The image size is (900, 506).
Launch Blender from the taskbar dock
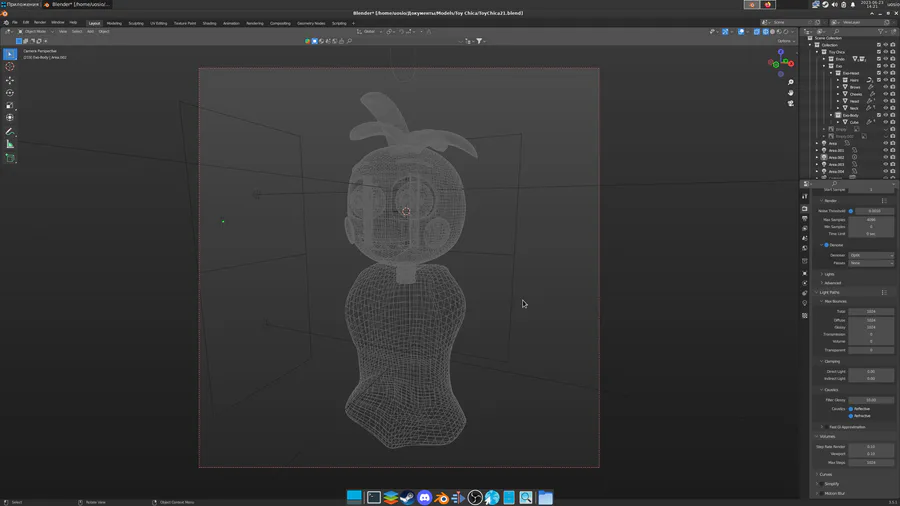pyautogui.click(x=441, y=497)
